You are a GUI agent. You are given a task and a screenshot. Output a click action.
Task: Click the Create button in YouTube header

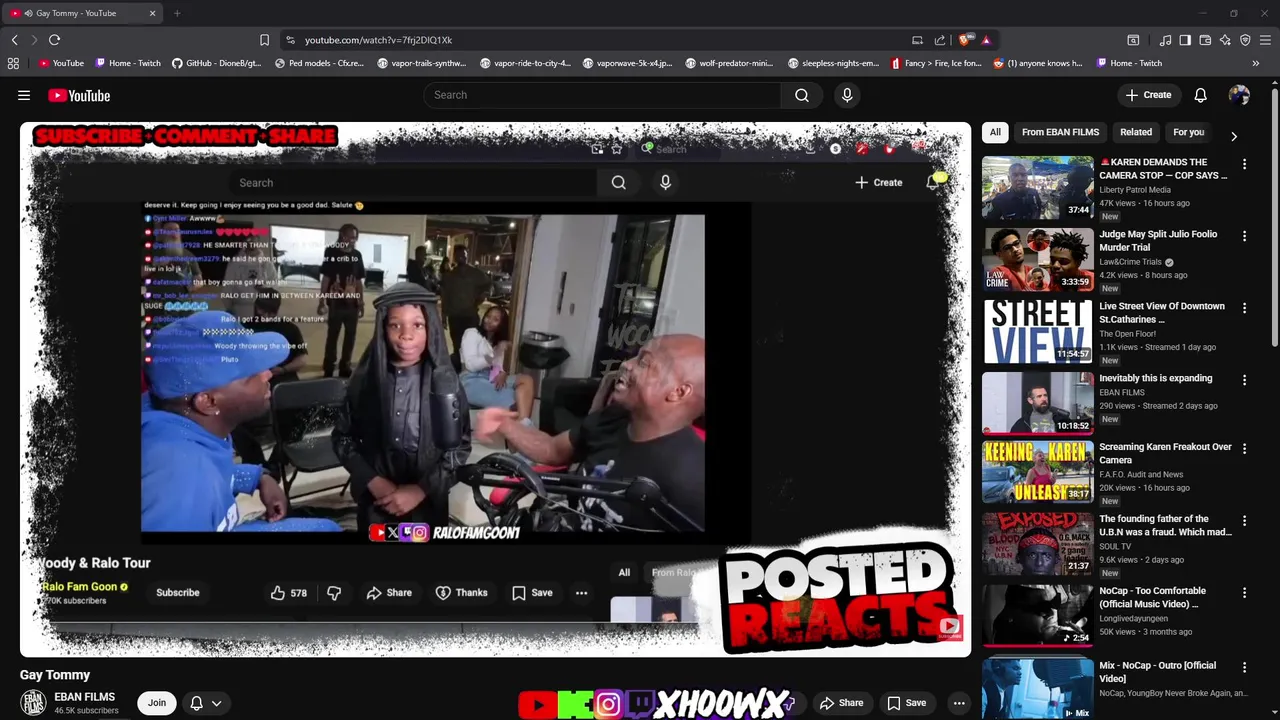pyautogui.click(x=1148, y=95)
